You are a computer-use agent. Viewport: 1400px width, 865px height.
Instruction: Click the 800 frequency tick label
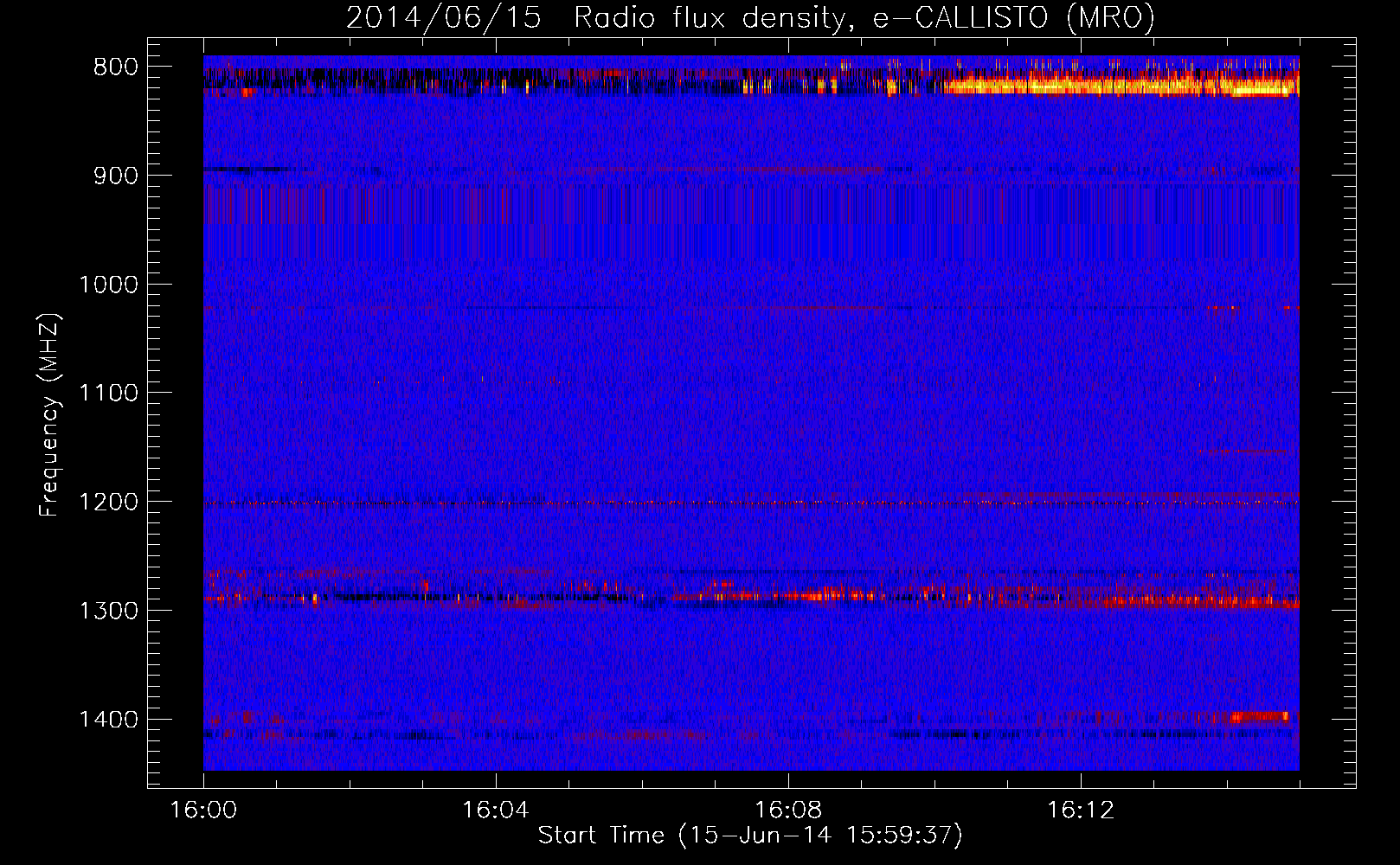[116, 67]
